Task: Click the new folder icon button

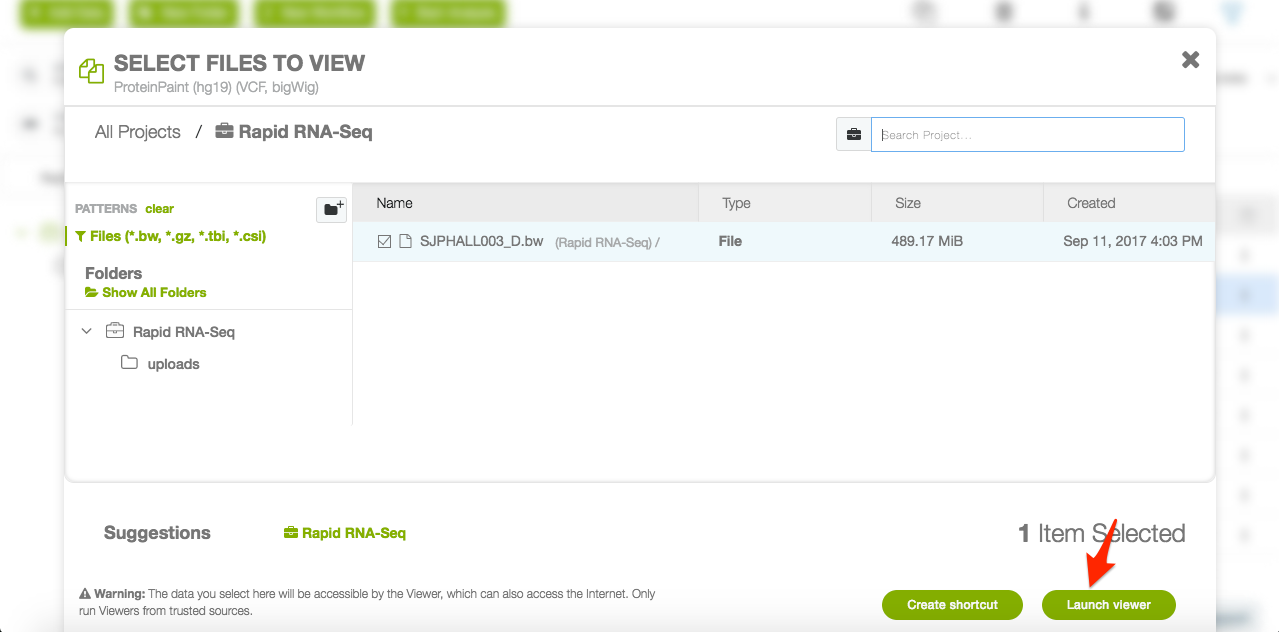Action: click(x=331, y=209)
